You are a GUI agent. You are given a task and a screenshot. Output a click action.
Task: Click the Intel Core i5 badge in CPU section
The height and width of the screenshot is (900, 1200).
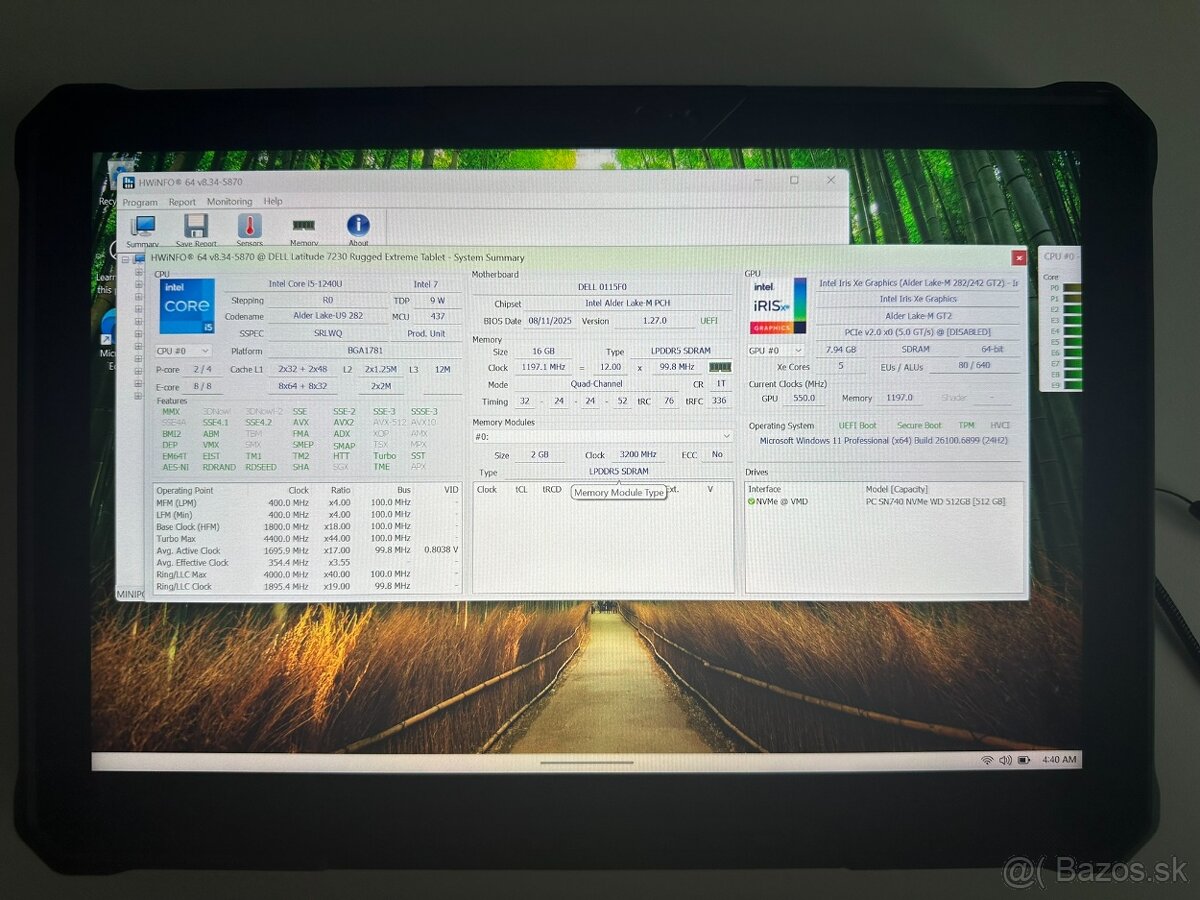(187, 305)
